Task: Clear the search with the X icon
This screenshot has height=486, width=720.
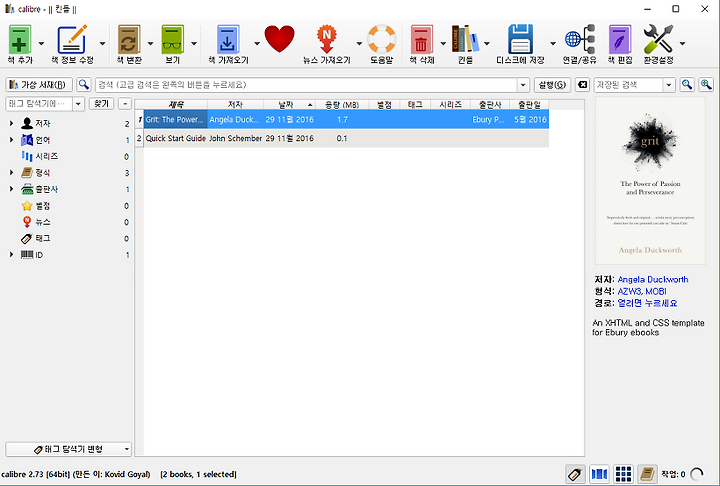Action: [x=582, y=85]
